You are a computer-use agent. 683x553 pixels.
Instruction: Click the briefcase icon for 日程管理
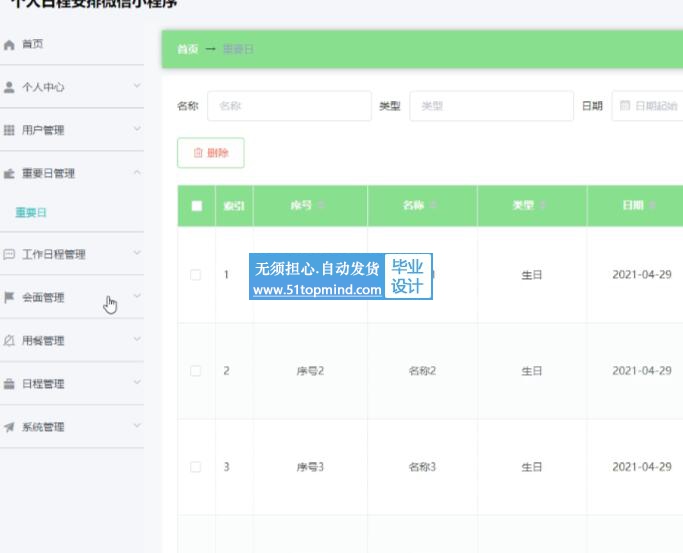tap(10, 384)
